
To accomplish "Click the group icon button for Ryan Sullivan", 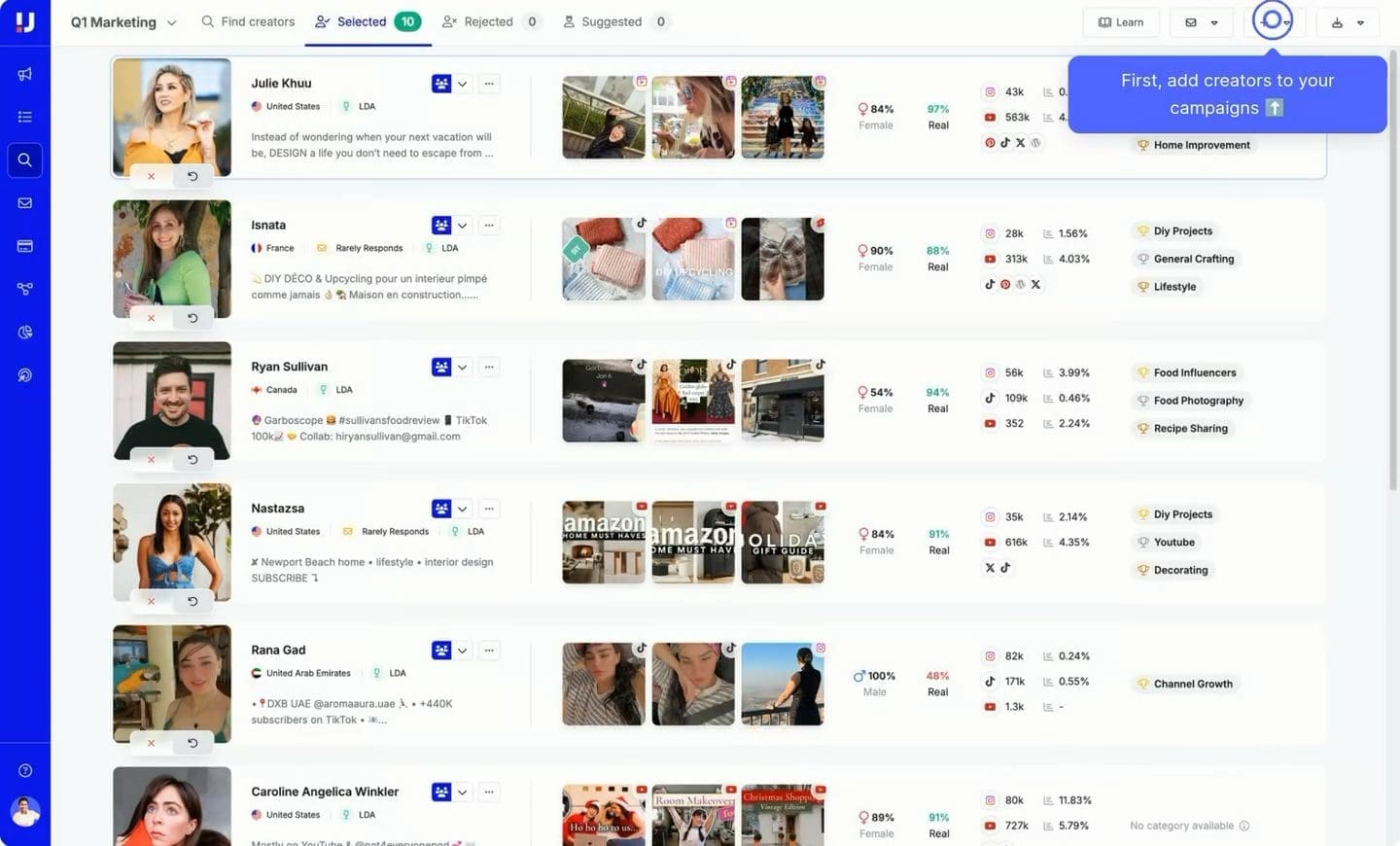I will click(441, 367).
